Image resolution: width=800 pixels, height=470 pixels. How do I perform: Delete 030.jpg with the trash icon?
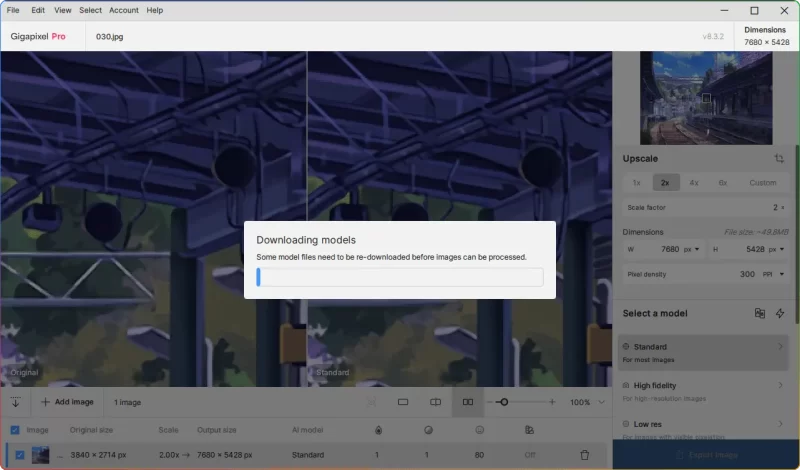pyautogui.click(x=584, y=455)
